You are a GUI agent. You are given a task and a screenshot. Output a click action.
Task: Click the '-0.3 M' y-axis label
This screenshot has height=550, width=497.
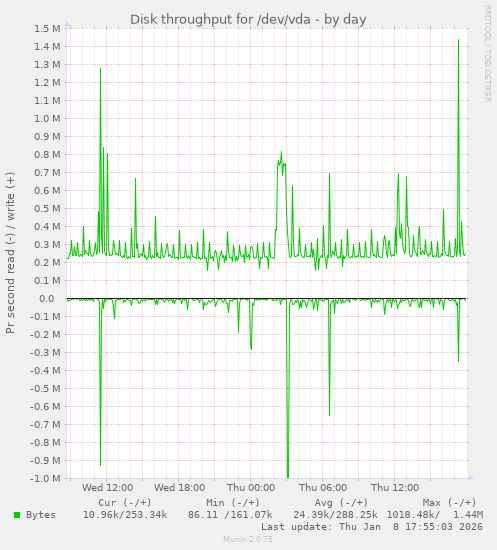[45, 353]
